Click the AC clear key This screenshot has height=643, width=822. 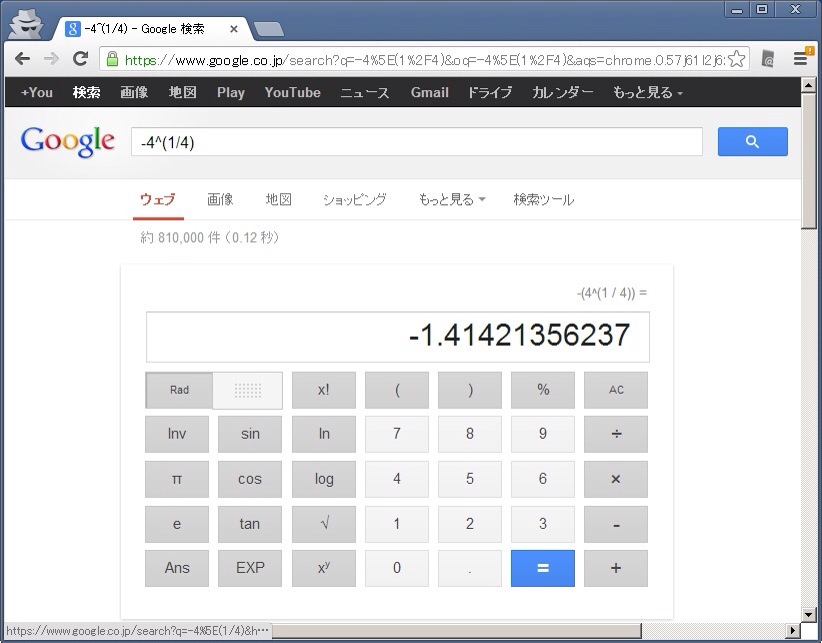pyautogui.click(x=616, y=390)
